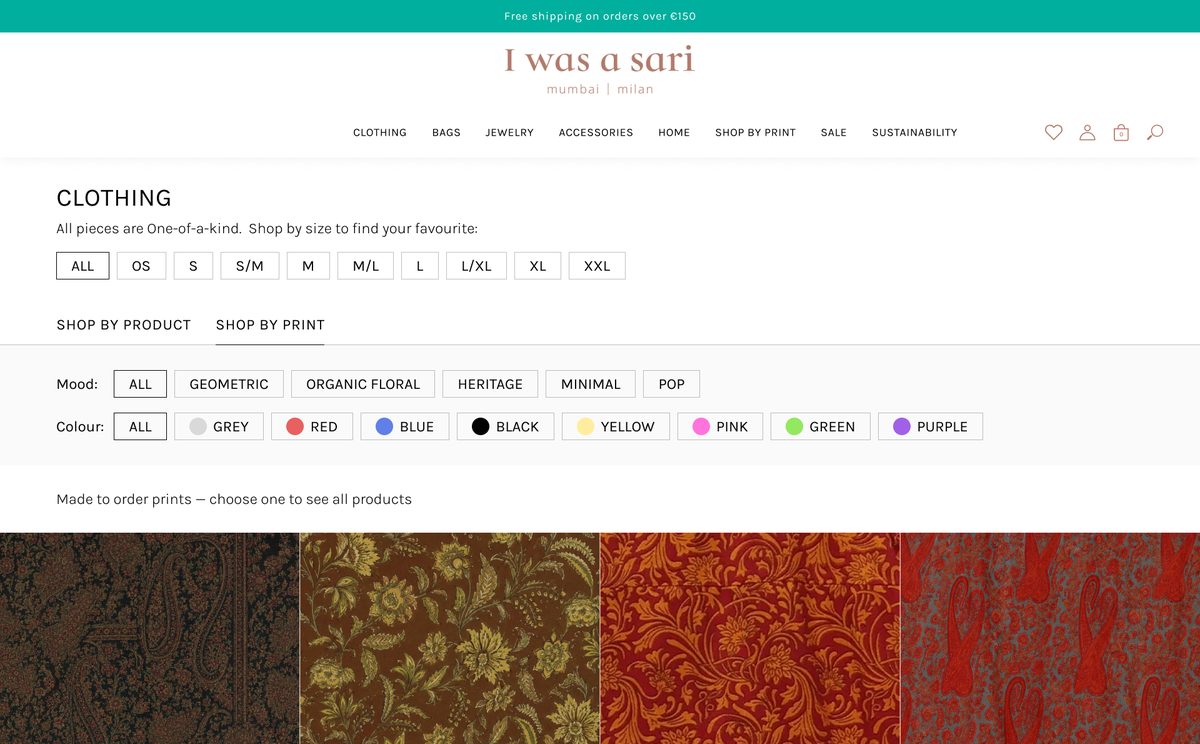Choose the Geometric mood

[229, 384]
